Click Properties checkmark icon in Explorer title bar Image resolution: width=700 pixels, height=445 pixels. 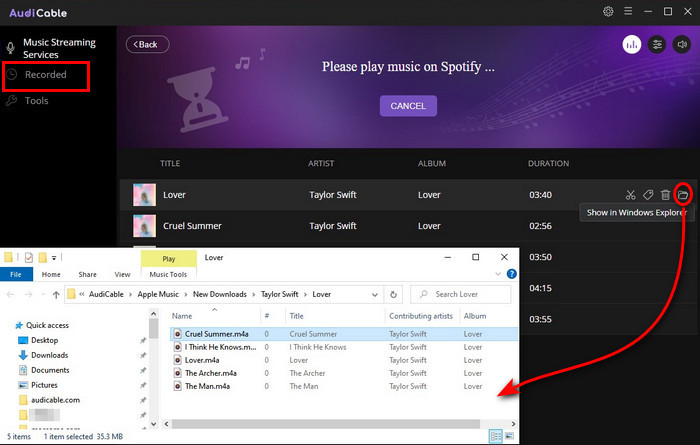tap(29, 258)
